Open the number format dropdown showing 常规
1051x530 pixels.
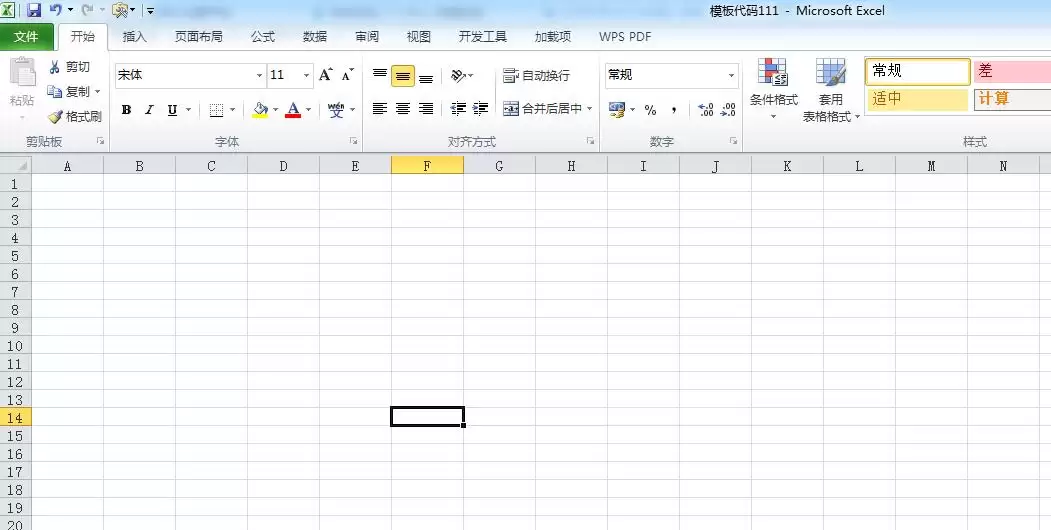point(731,75)
